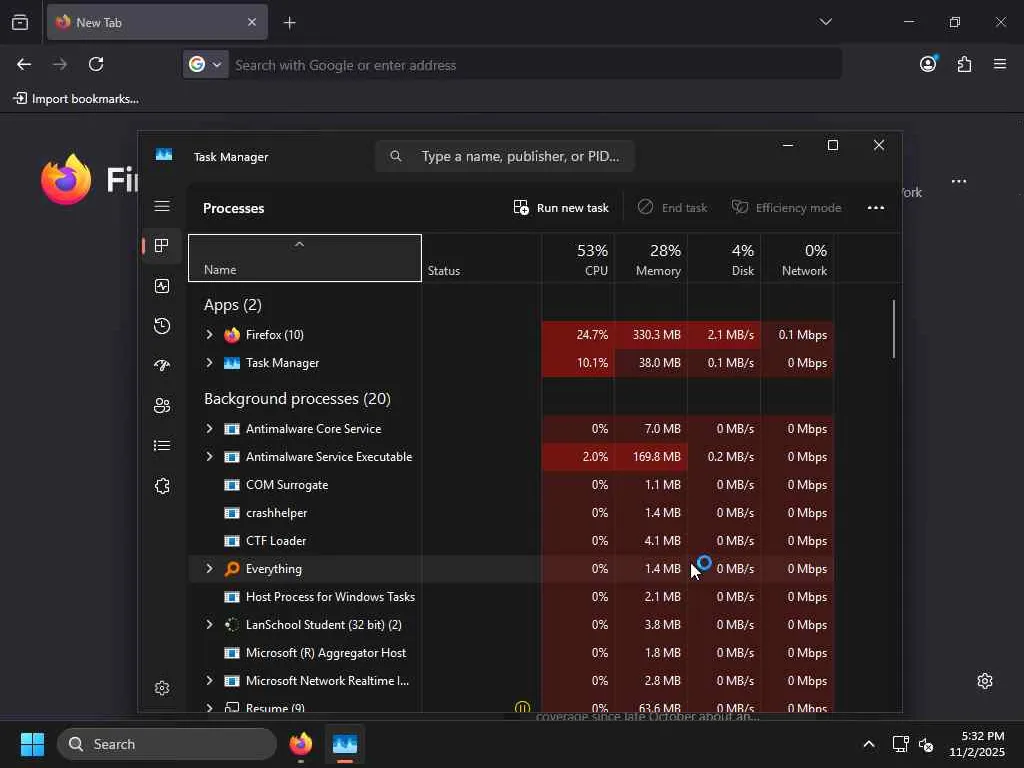
Task: Open the Windows Start menu
Action: coord(32,744)
